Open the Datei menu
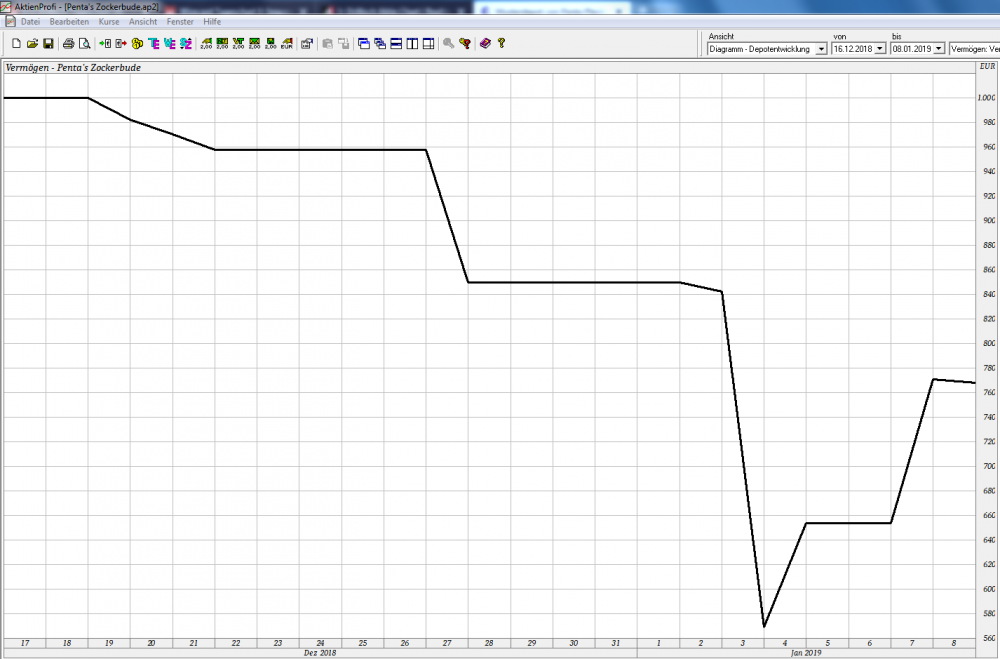The width and height of the screenshot is (1000, 659). pos(30,22)
